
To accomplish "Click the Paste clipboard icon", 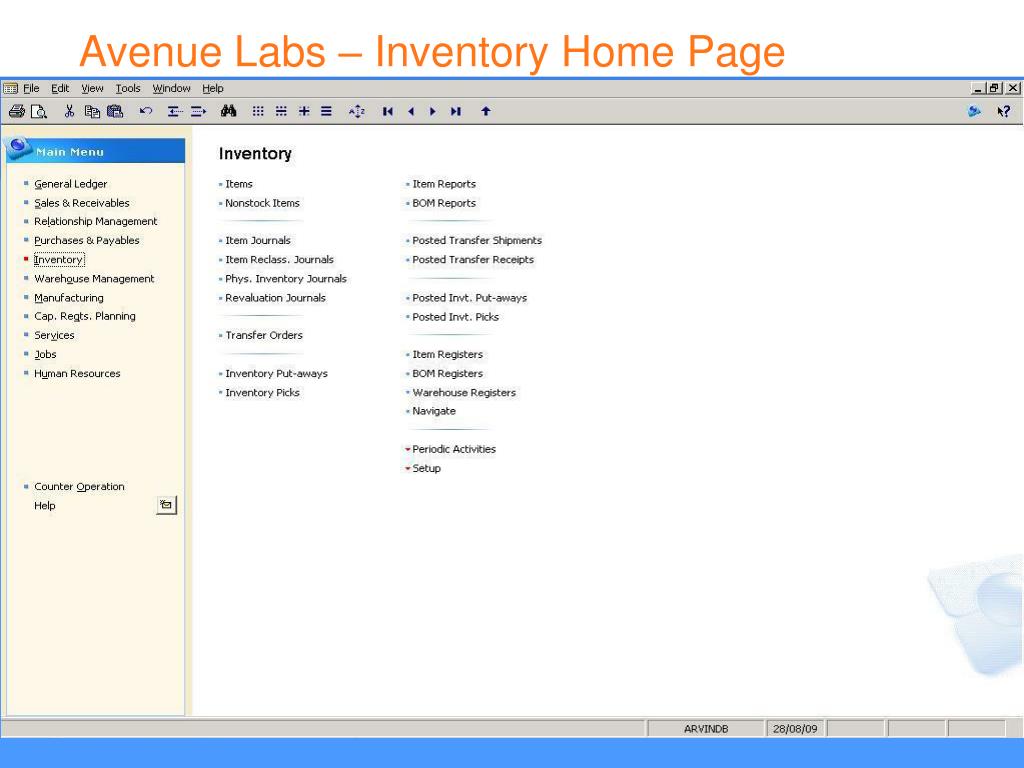I will coord(115,112).
